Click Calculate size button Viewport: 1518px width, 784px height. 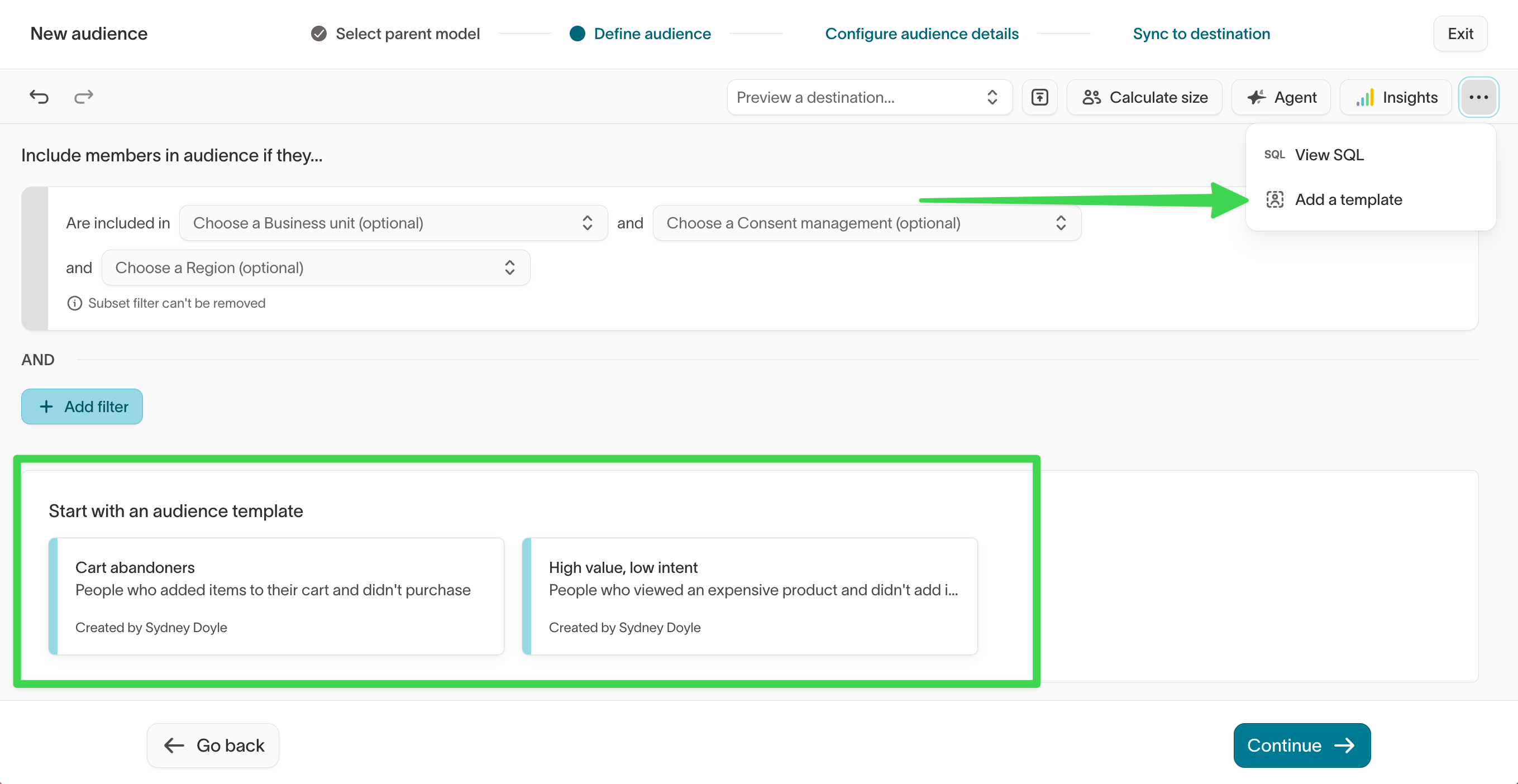pos(1144,97)
